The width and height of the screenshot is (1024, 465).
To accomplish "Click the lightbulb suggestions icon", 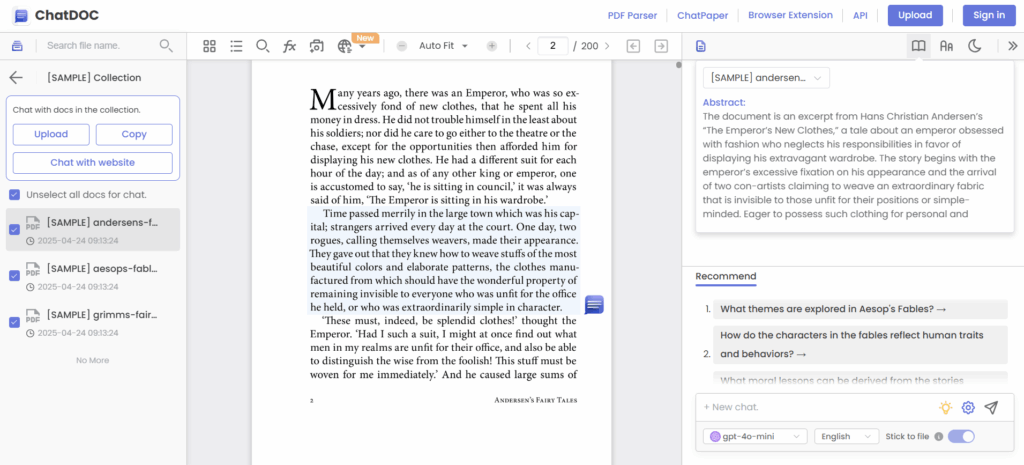I will tap(945, 408).
